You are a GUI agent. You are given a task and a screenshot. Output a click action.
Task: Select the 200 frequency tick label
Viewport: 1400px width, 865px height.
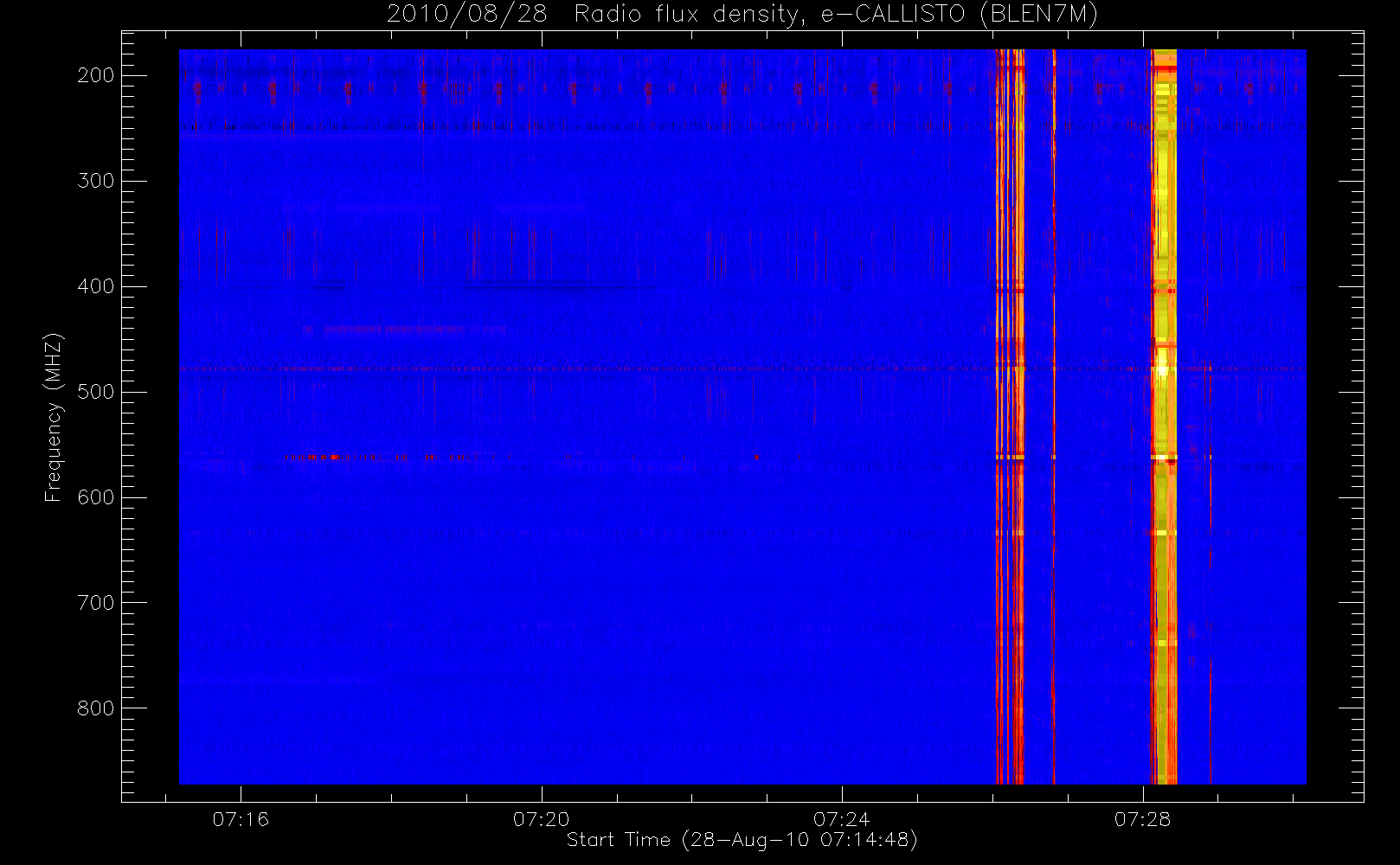click(96, 75)
